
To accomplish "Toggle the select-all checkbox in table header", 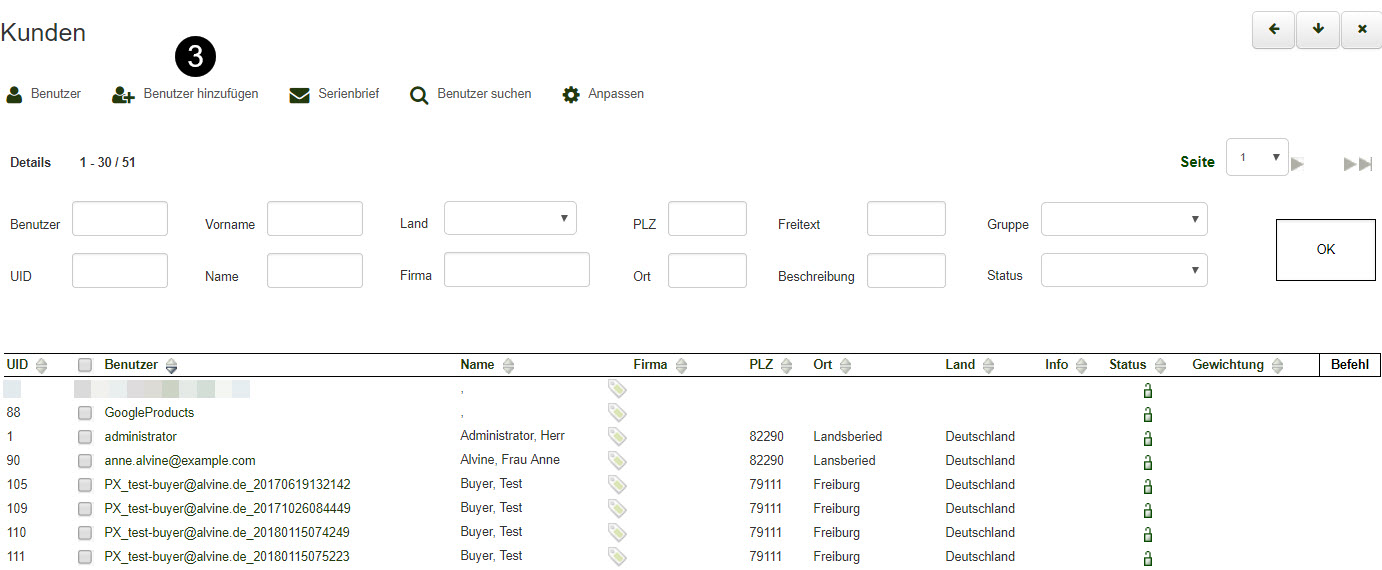I will [85, 365].
